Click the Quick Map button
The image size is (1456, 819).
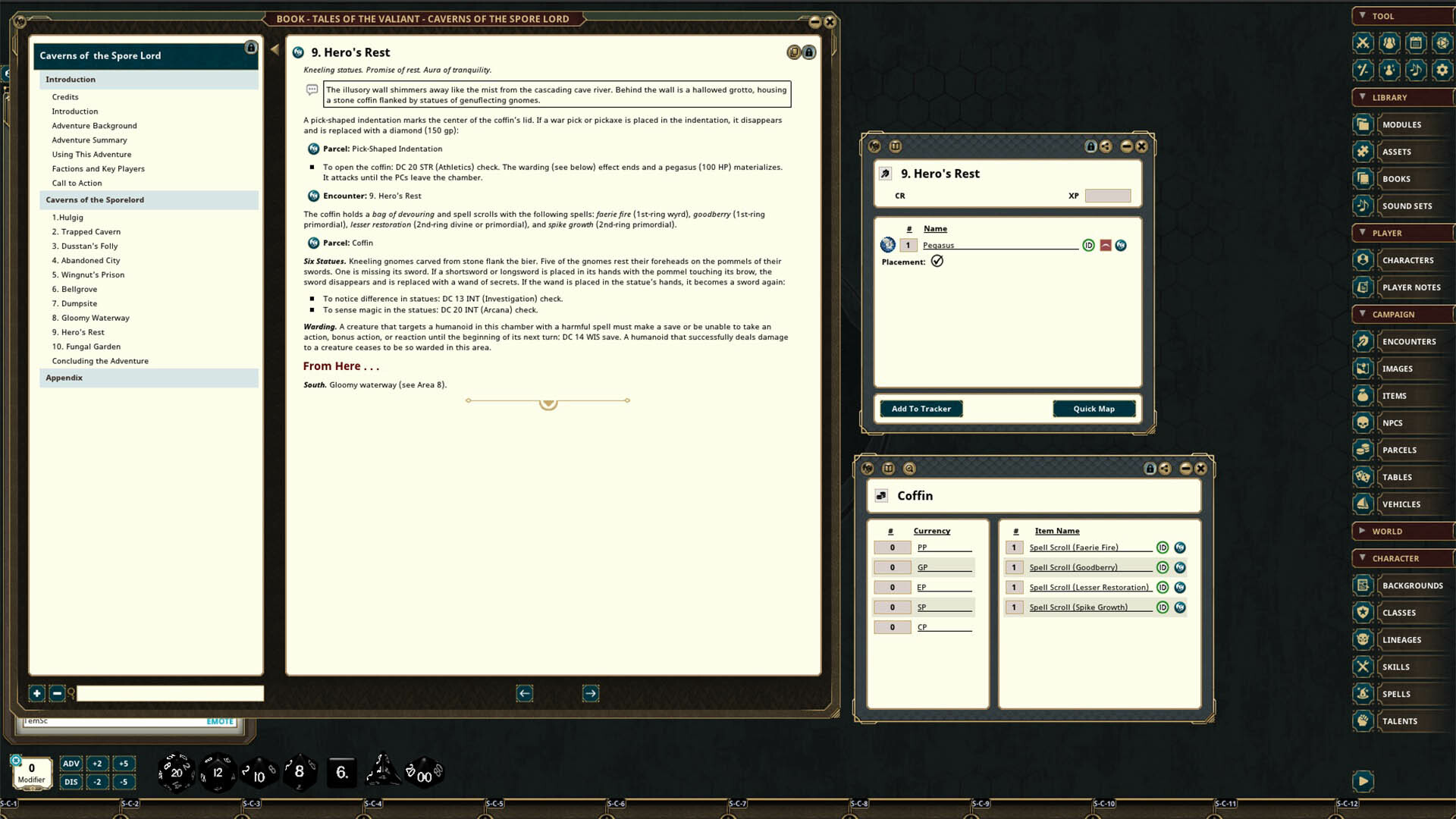pos(1093,408)
